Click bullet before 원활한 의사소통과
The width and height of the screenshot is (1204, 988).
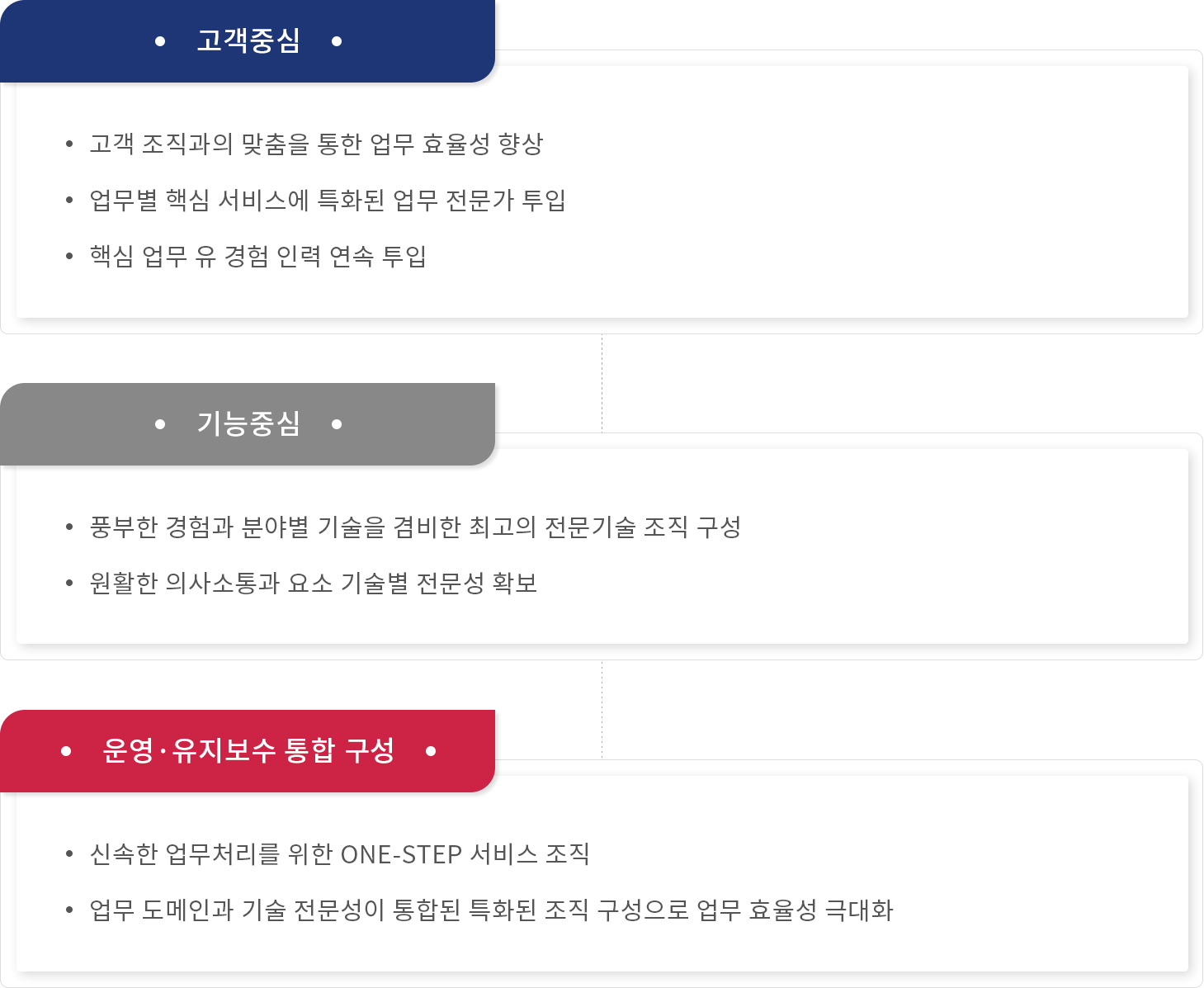point(69,584)
